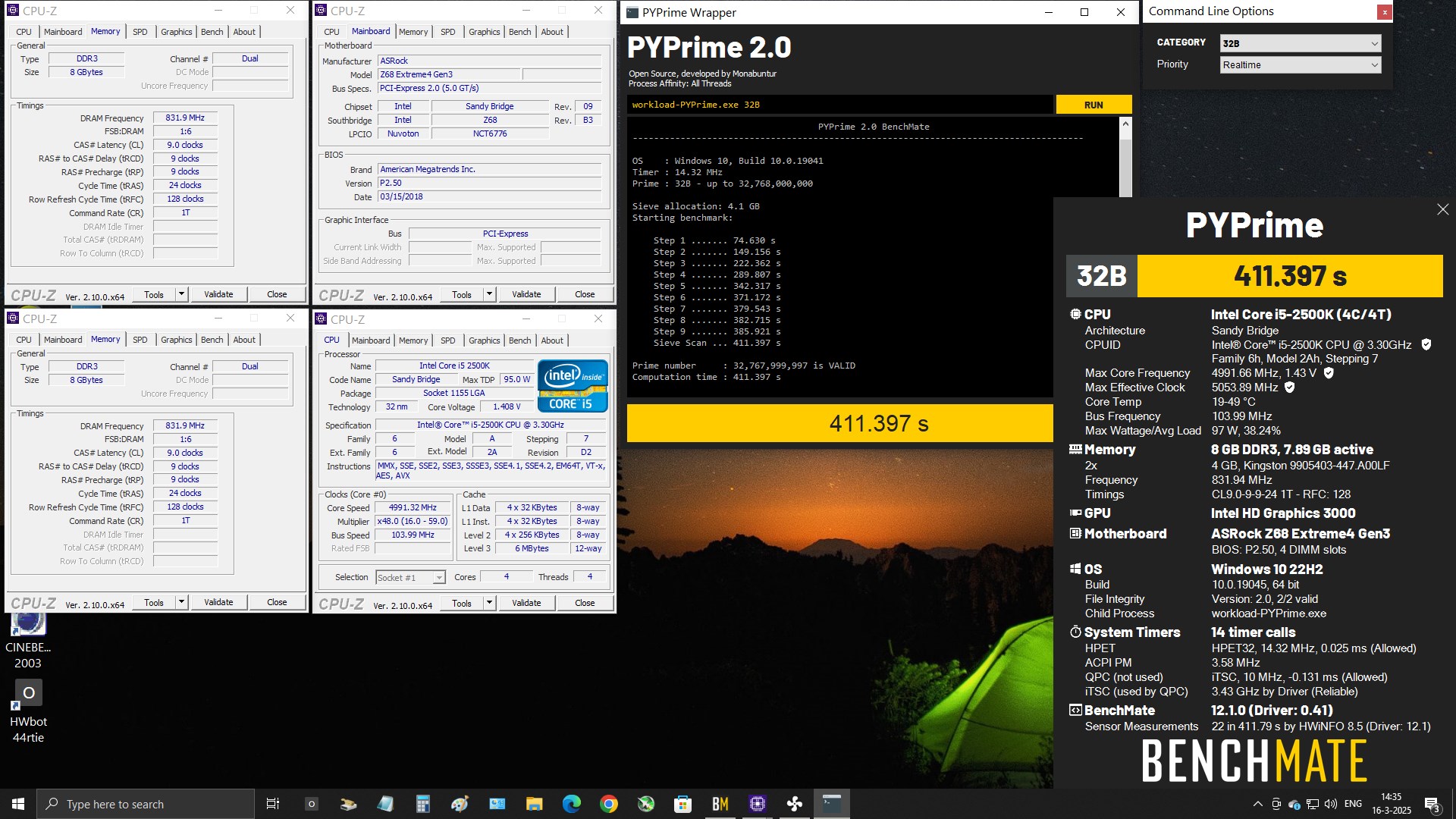Open the PYPrime console taskbar icon

831,804
